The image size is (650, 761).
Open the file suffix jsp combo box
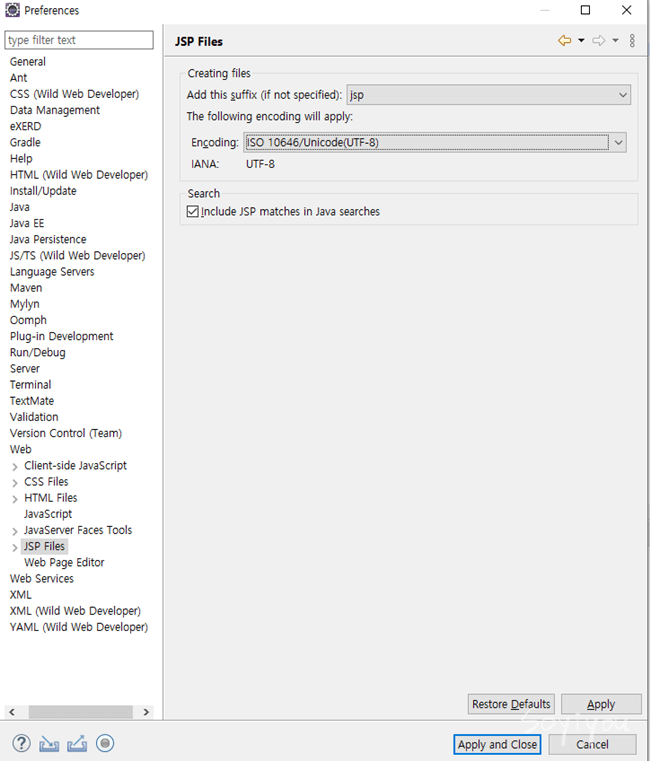click(488, 95)
